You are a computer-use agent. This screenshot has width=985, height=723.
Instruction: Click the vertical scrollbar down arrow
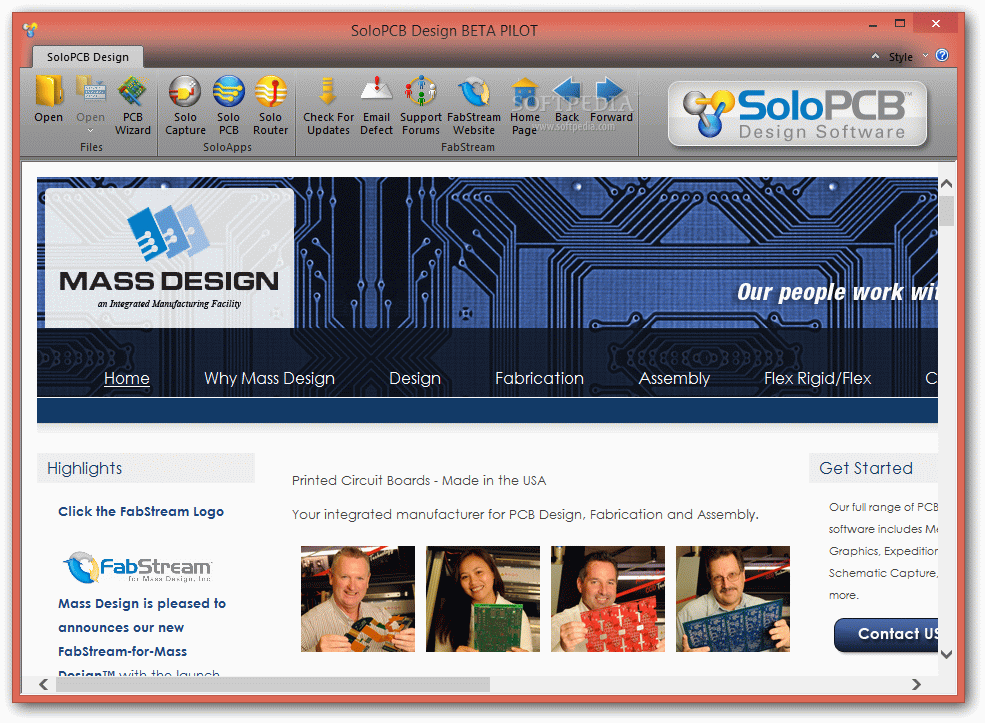point(947,654)
